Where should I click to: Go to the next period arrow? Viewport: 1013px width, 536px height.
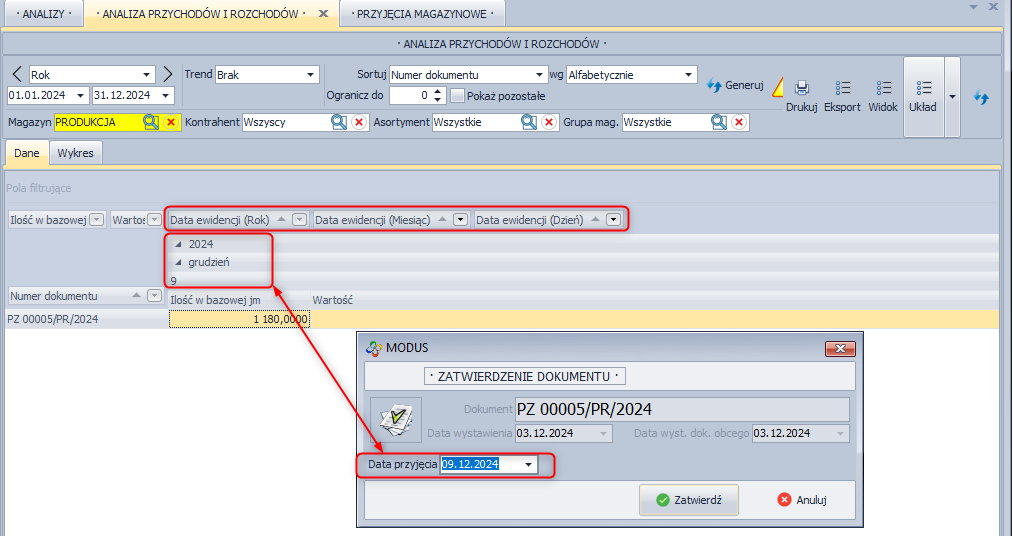coord(168,75)
